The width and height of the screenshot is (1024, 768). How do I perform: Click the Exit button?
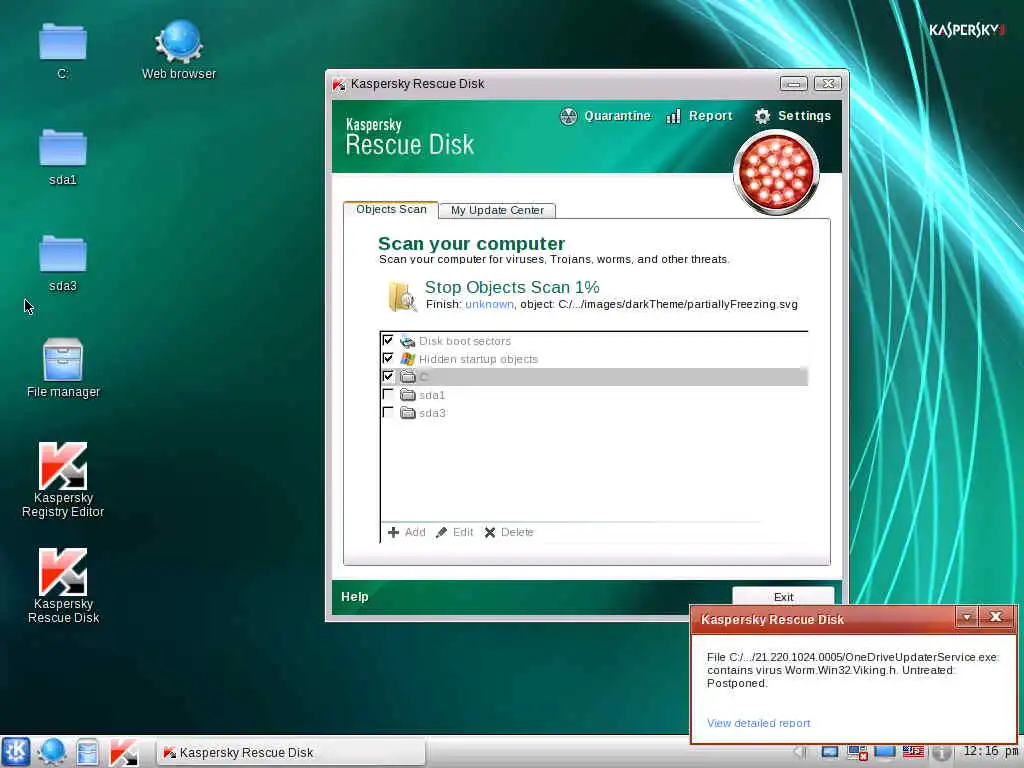(783, 596)
